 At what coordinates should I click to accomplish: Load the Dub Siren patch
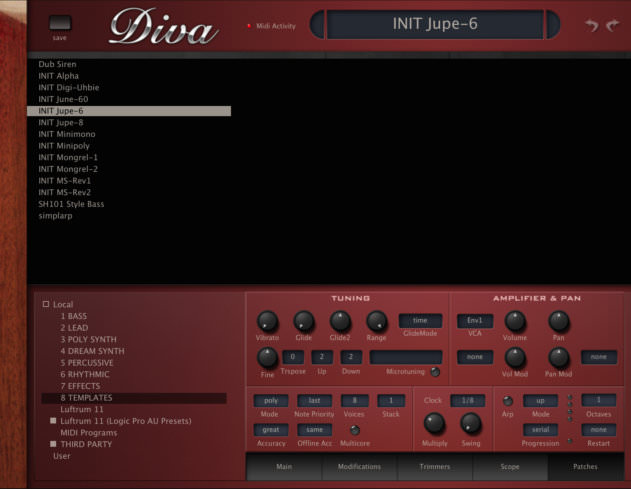tap(57, 64)
